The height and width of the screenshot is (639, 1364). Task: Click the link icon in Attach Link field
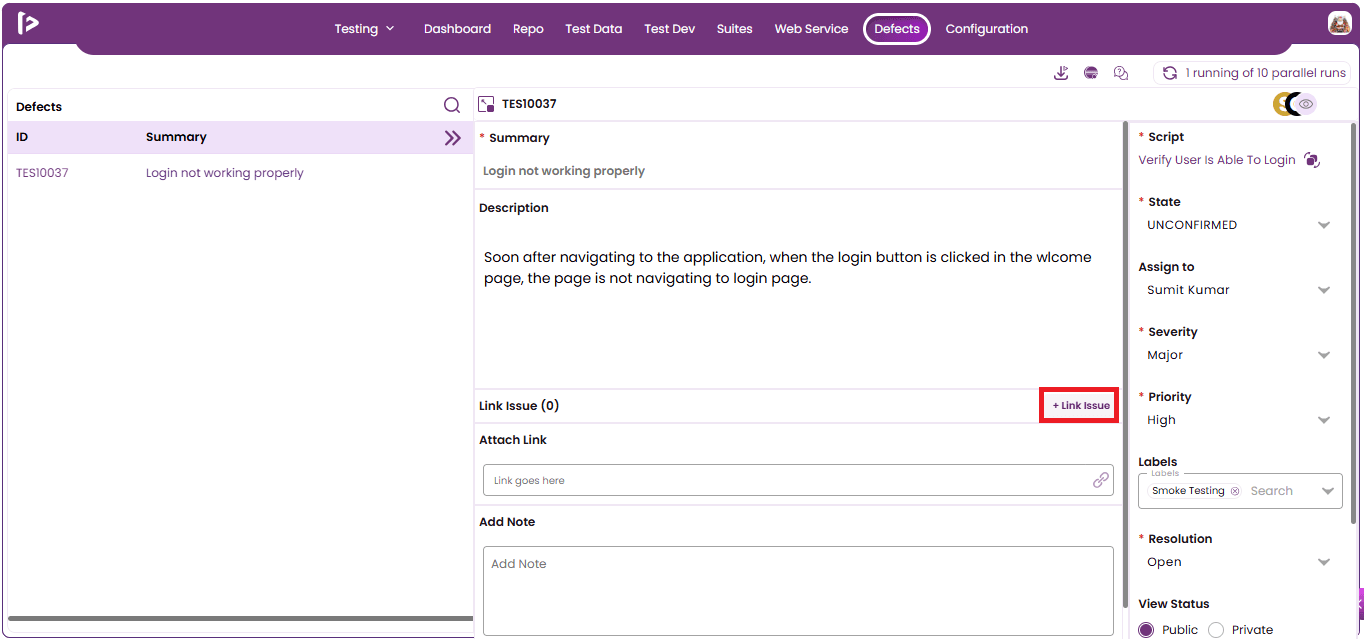click(1100, 480)
